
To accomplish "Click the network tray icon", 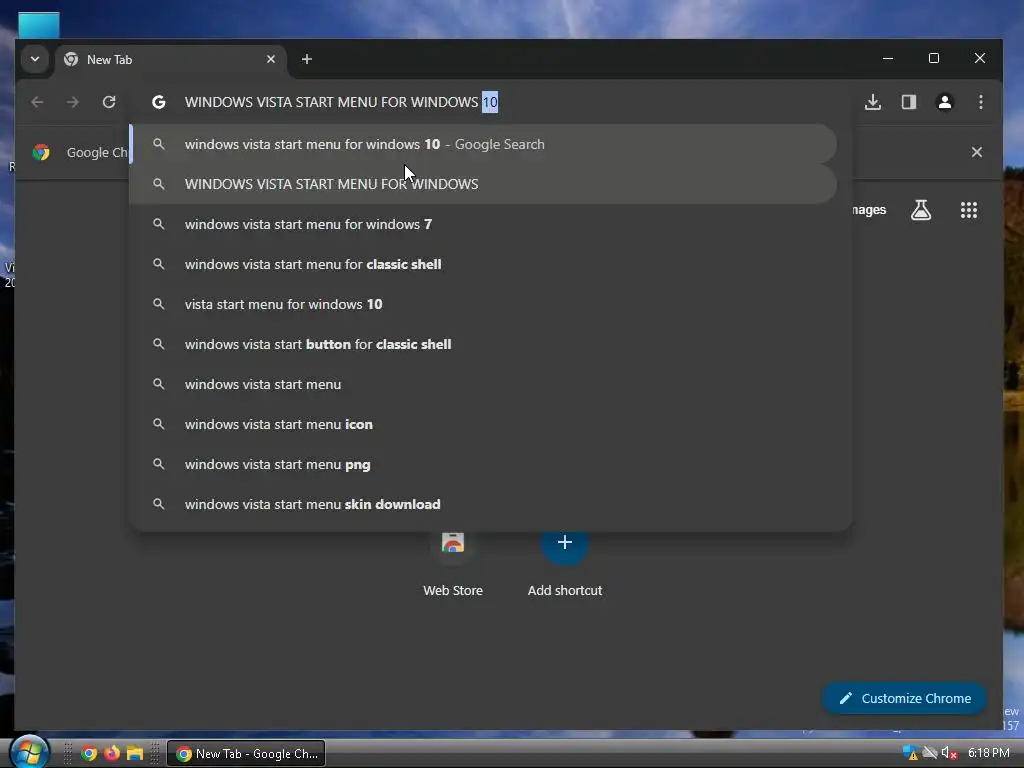I will coord(930,753).
